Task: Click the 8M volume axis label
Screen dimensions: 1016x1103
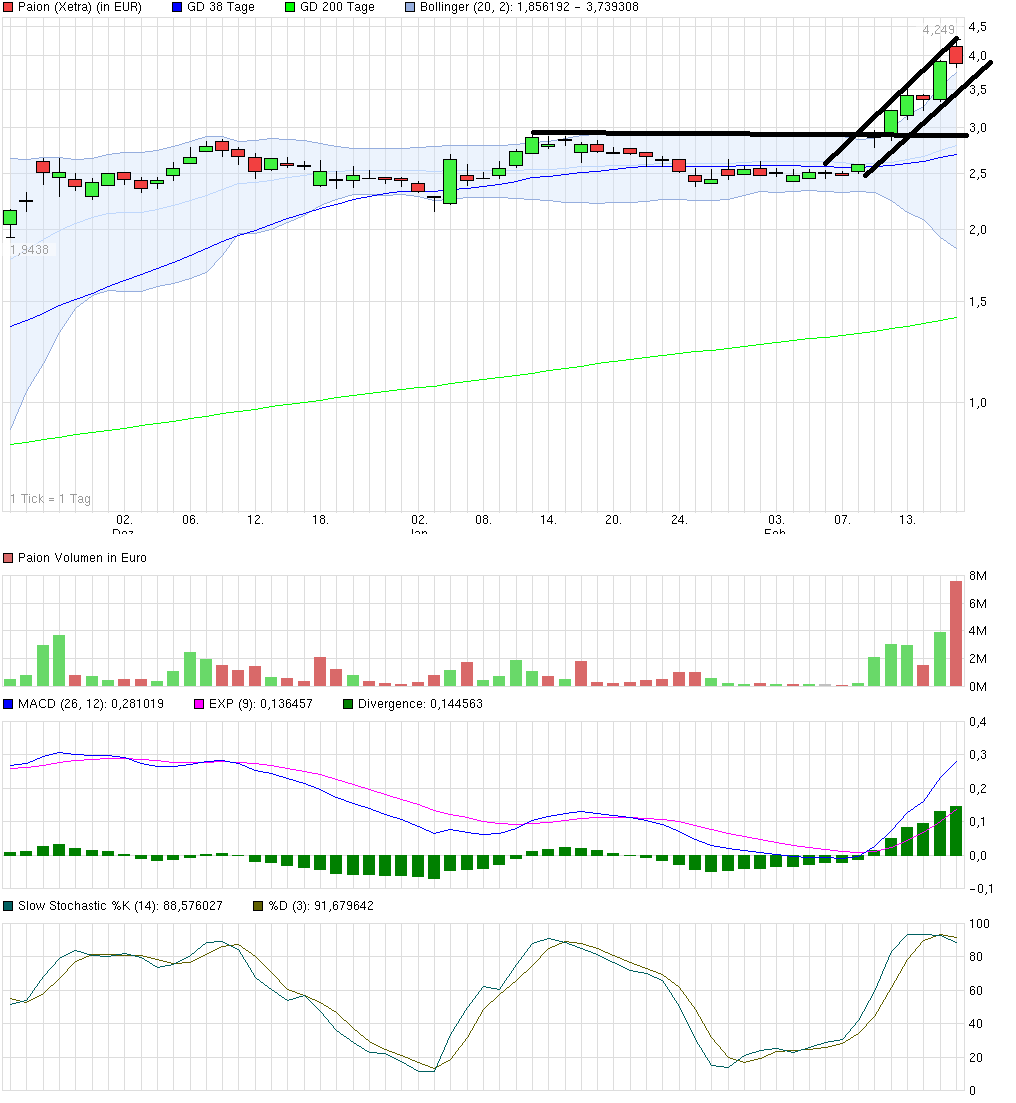Action: (978, 575)
